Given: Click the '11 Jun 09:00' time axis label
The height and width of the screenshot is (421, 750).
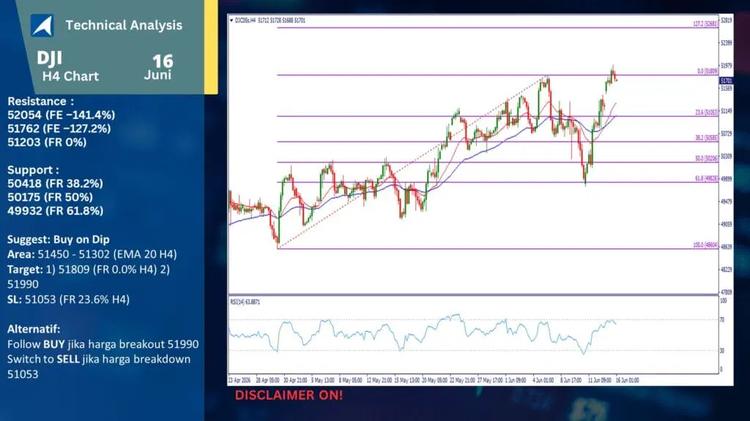Looking at the screenshot, I should coord(600,380).
